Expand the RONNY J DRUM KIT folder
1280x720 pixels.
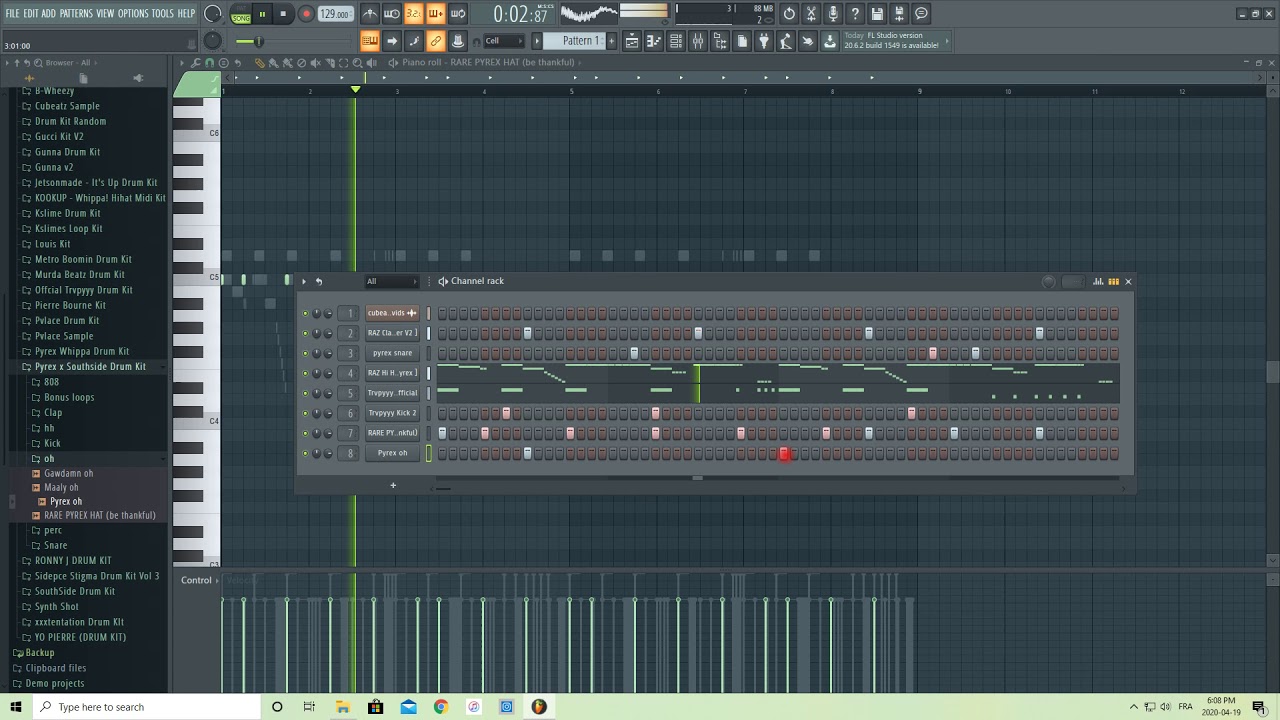(73, 561)
